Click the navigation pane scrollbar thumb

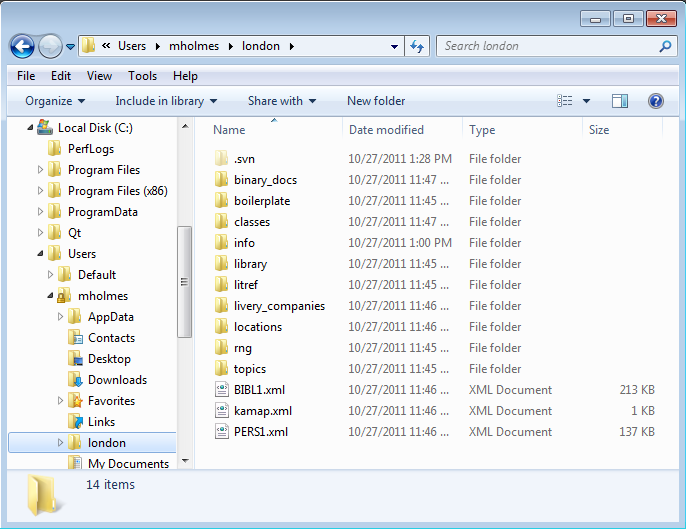coord(185,282)
